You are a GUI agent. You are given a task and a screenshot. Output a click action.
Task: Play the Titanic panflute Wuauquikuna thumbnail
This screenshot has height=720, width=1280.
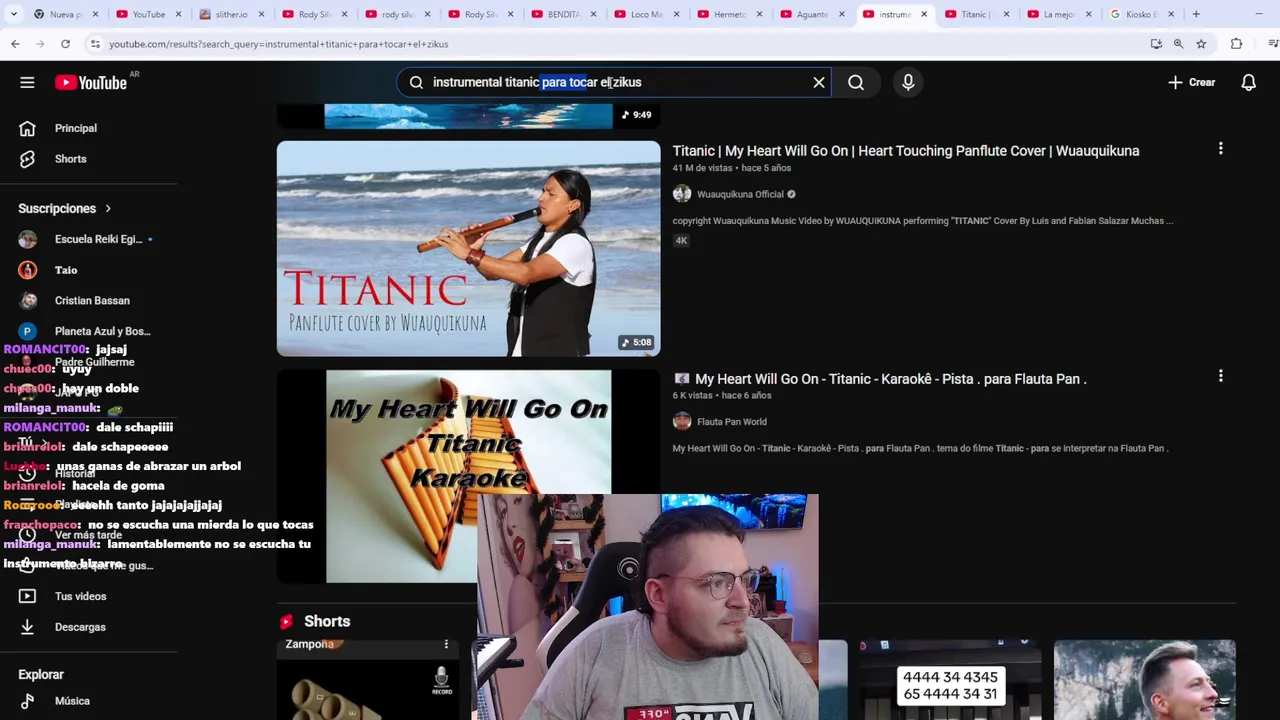468,248
